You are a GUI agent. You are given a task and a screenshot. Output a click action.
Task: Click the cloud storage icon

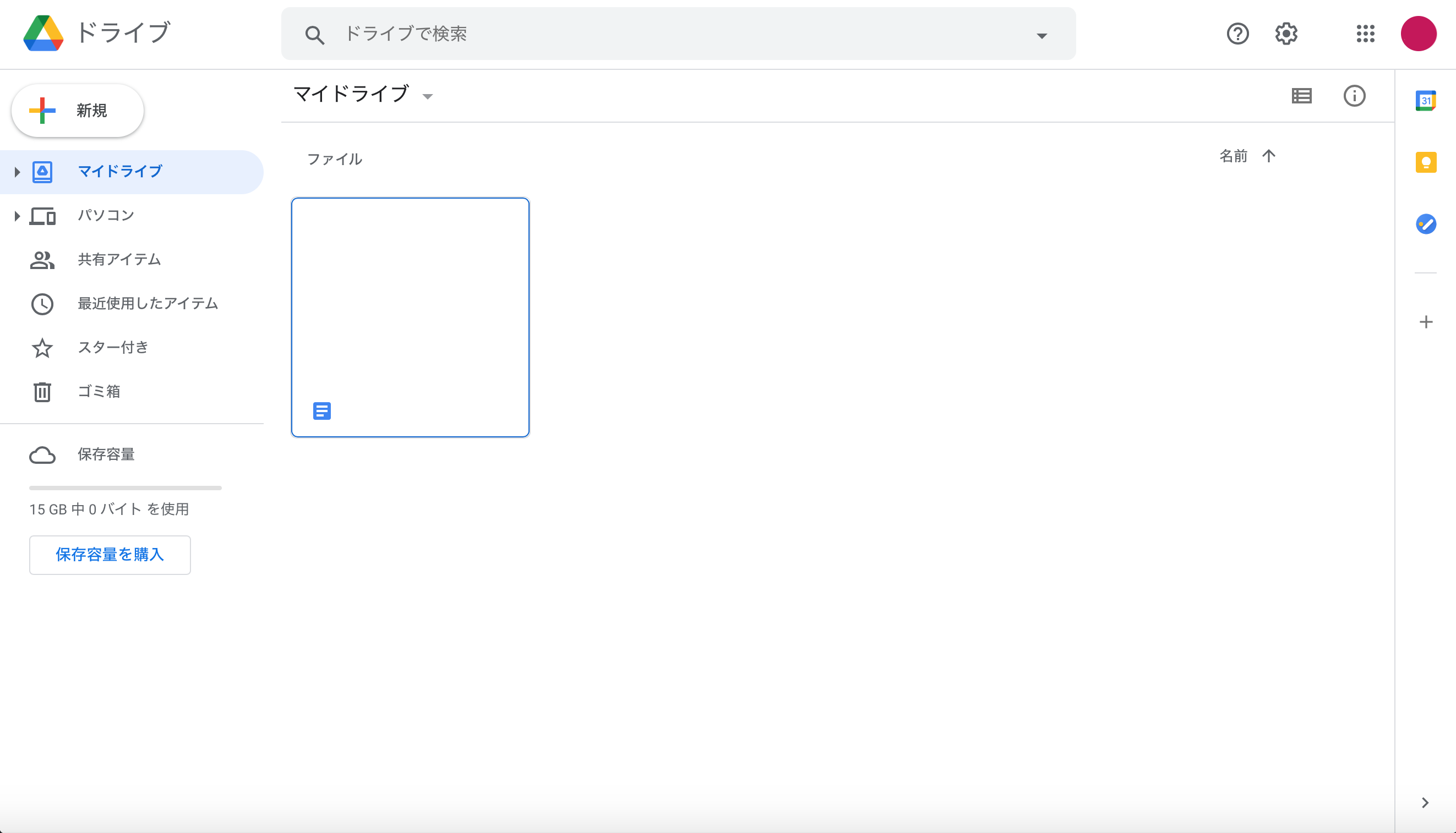[42, 455]
